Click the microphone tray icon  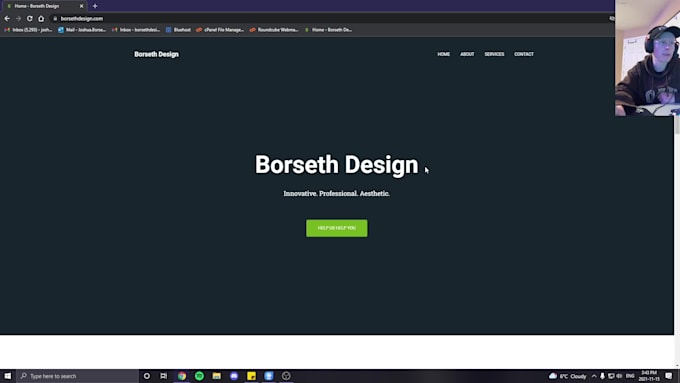[602, 376]
